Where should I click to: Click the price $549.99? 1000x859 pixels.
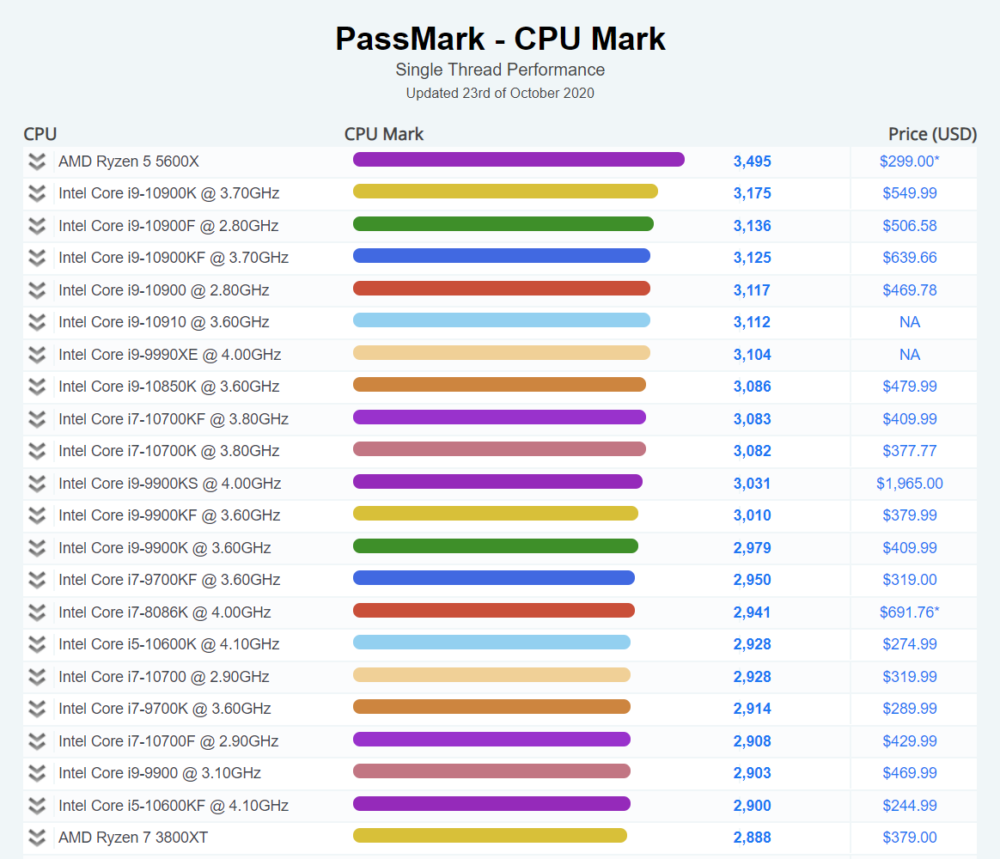pyautogui.click(x=909, y=193)
